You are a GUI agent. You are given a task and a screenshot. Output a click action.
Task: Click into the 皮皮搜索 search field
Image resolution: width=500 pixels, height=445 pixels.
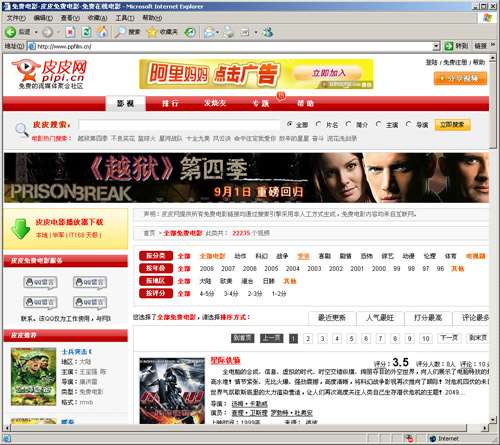[x=179, y=125]
